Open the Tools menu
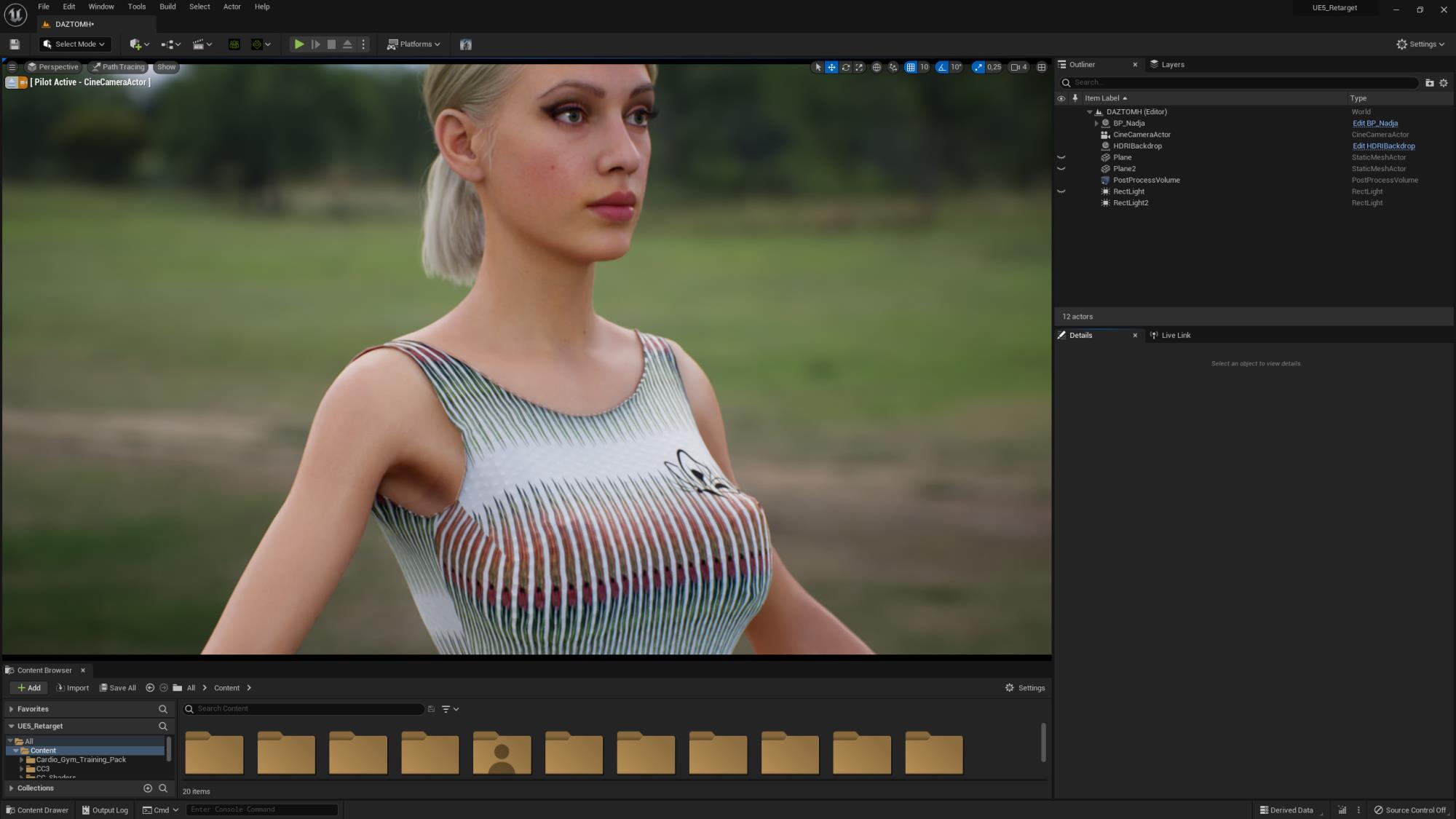The width and height of the screenshot is (1456, 819). pyautogui.click(x=137, y=7)
